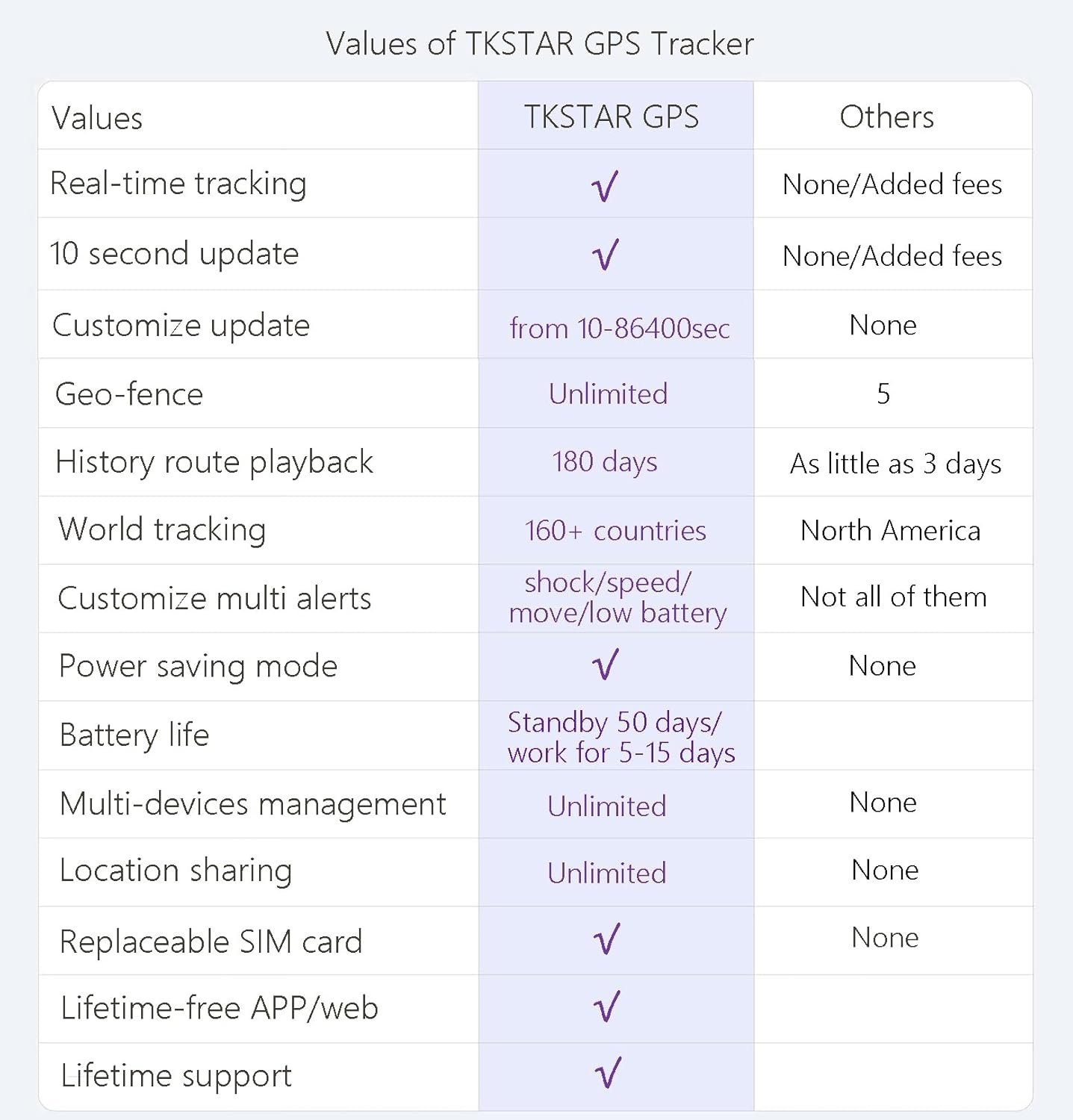Click 'Standby 50 days/work for 5-15 days' text
Viewport: 1073px width, 1120px height.
621,738
